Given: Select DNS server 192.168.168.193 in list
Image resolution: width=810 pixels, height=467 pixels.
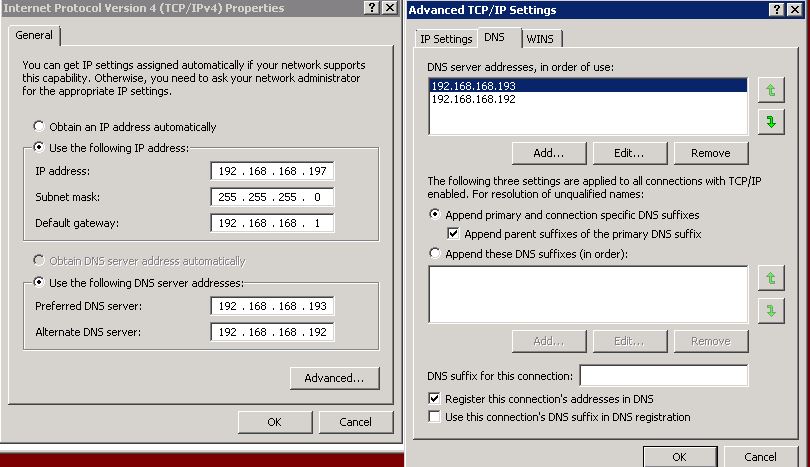Looking at the screenshot, I should tap(588, 86).
